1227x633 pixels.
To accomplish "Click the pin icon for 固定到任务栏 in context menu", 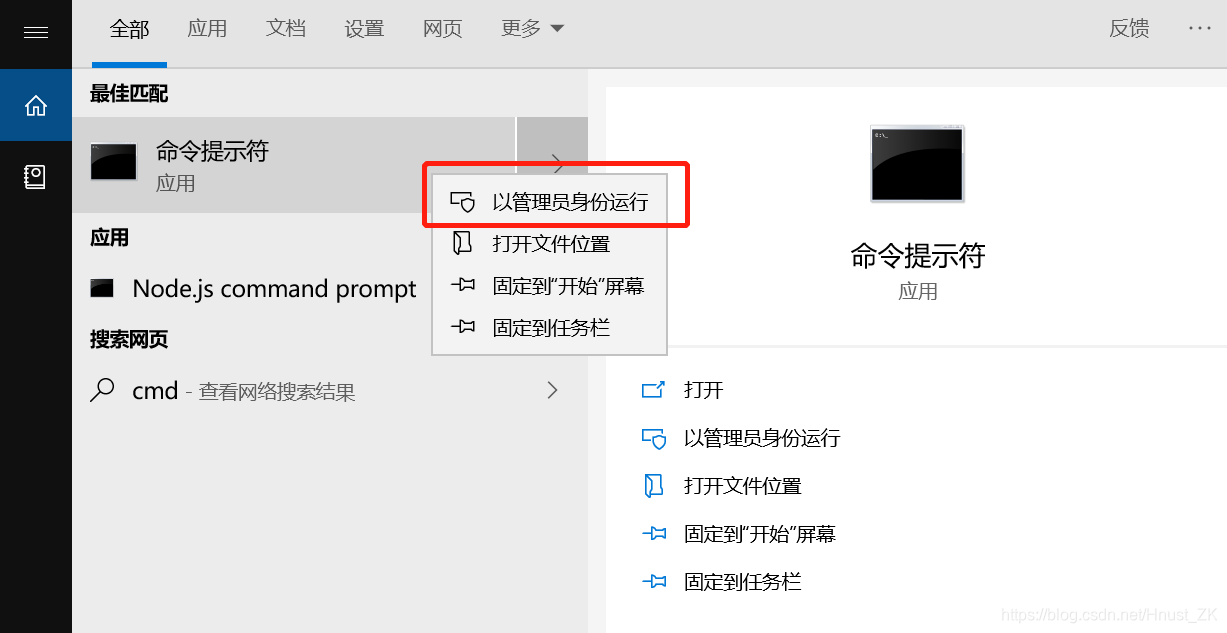I will tap(462, 327).
